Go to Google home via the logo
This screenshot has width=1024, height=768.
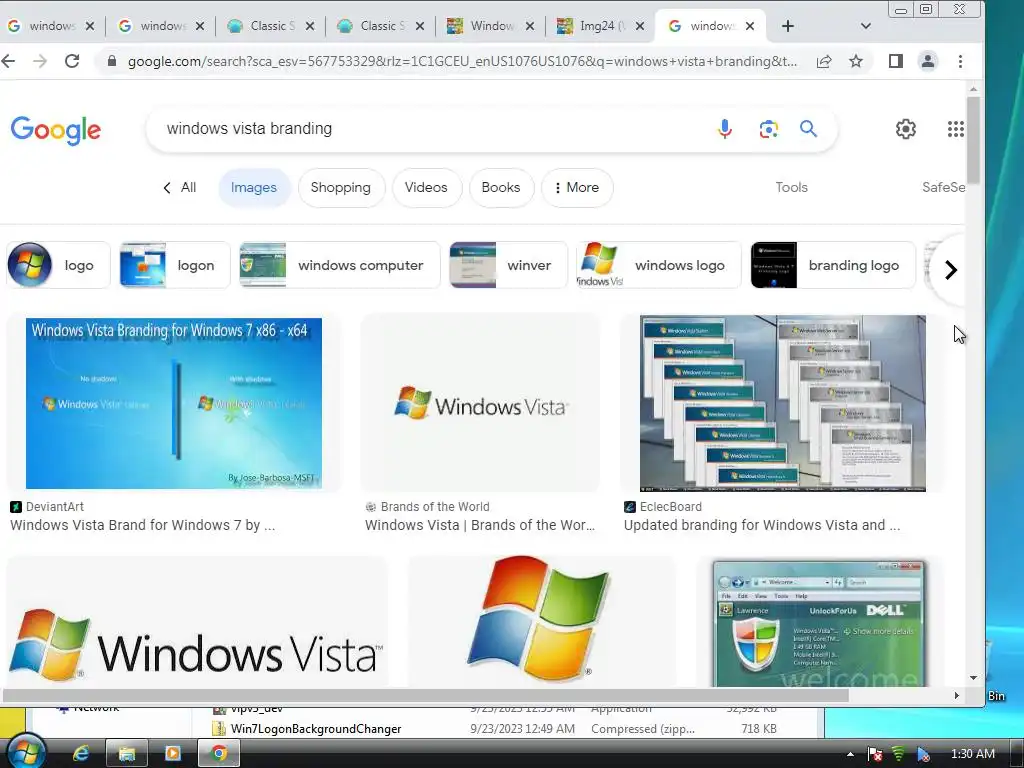(56, 130)
